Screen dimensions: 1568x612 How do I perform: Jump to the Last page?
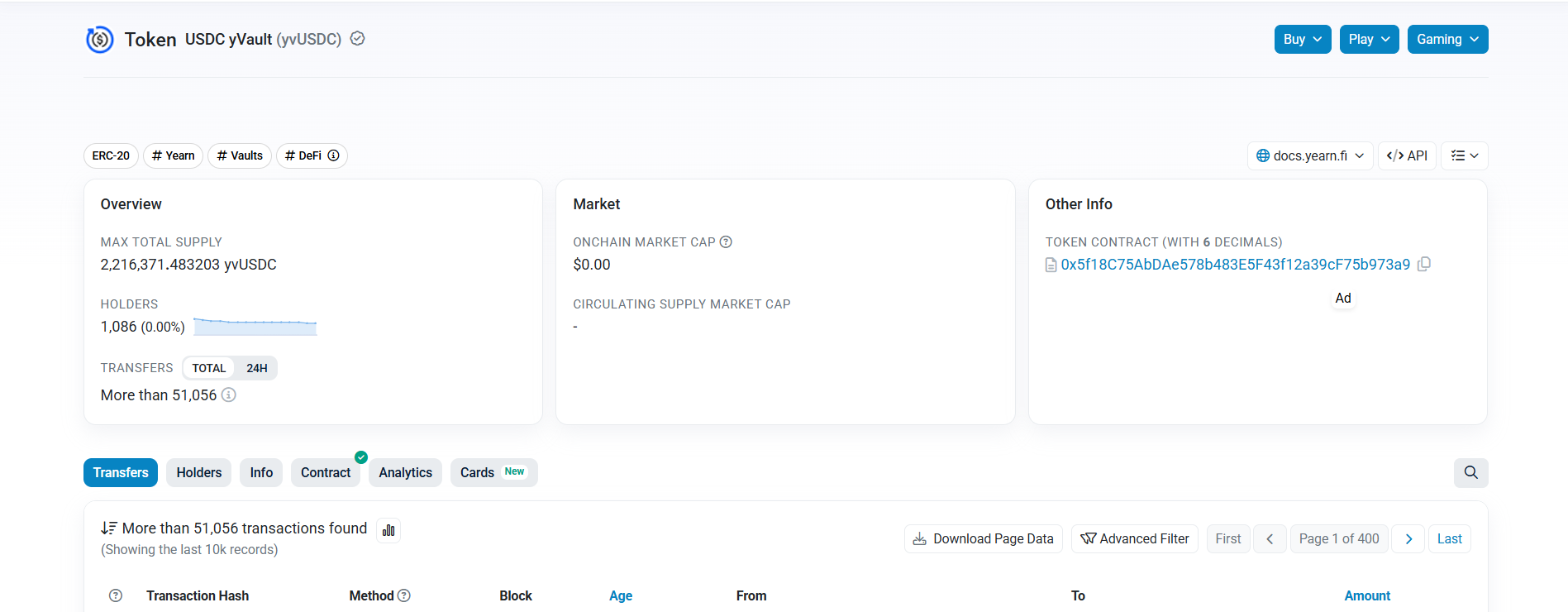coord(1450,539)
